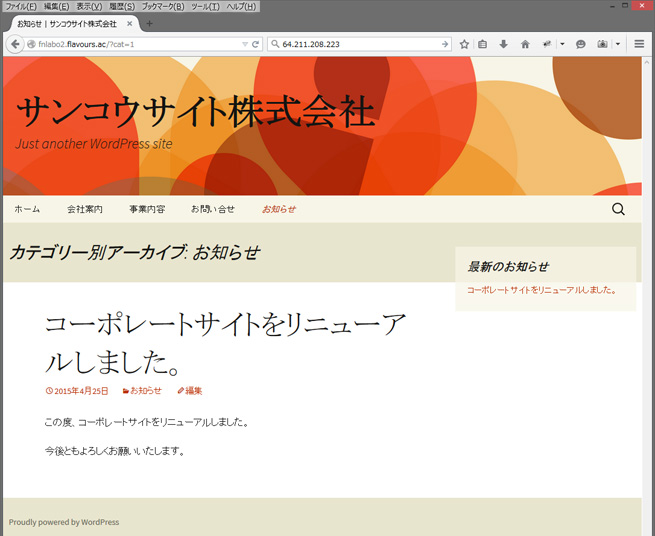The height and width of the screenshot is (536, 655).
Task: Open a new tab with the plus button
Action: click(150, 23)
